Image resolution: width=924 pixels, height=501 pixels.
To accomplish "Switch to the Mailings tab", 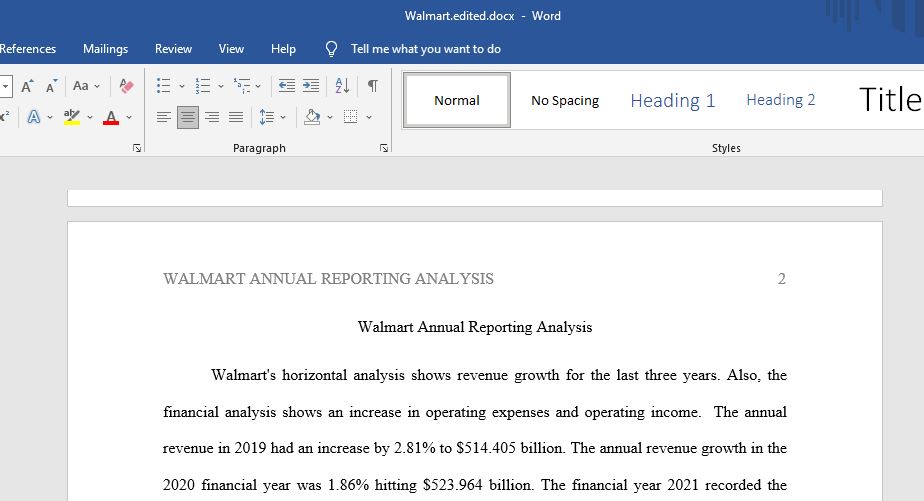I will 105,49.
